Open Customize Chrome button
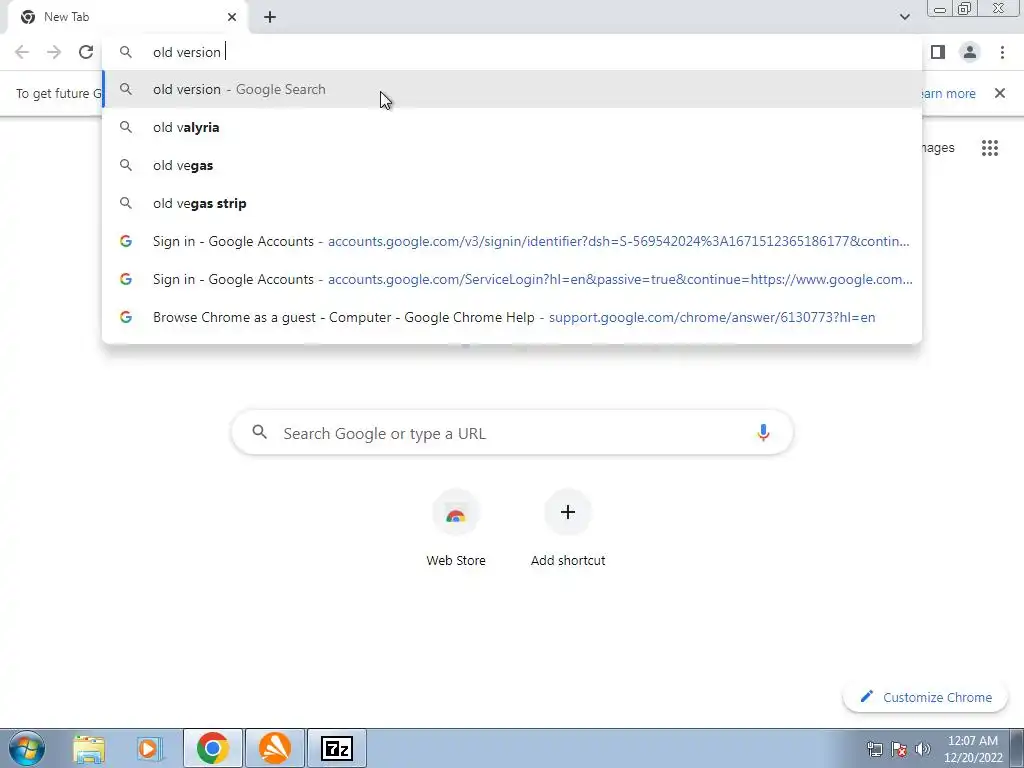The width and height of the screenshot is (1024, 768). pos(927,697)
